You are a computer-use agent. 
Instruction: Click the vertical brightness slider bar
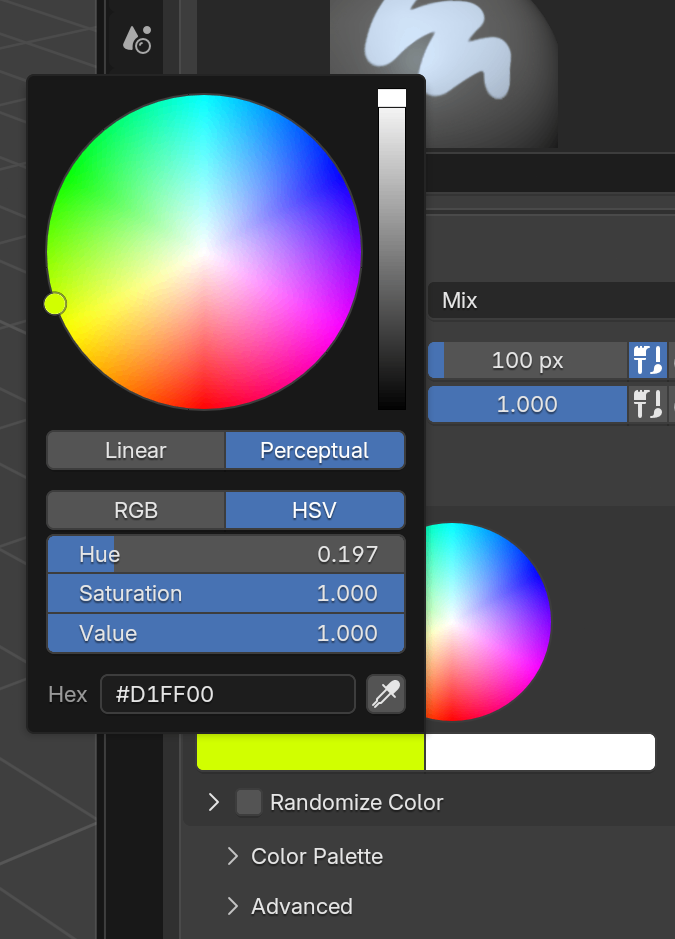(x=391, y=250)
